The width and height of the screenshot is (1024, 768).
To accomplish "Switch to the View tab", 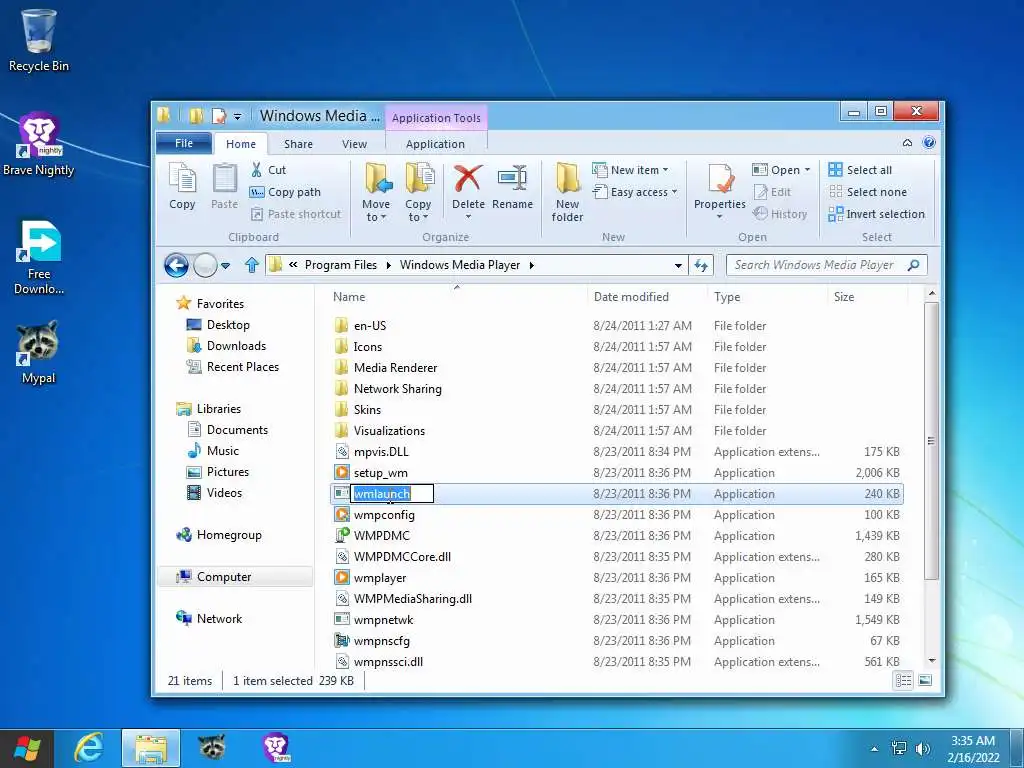I will 355,144.
